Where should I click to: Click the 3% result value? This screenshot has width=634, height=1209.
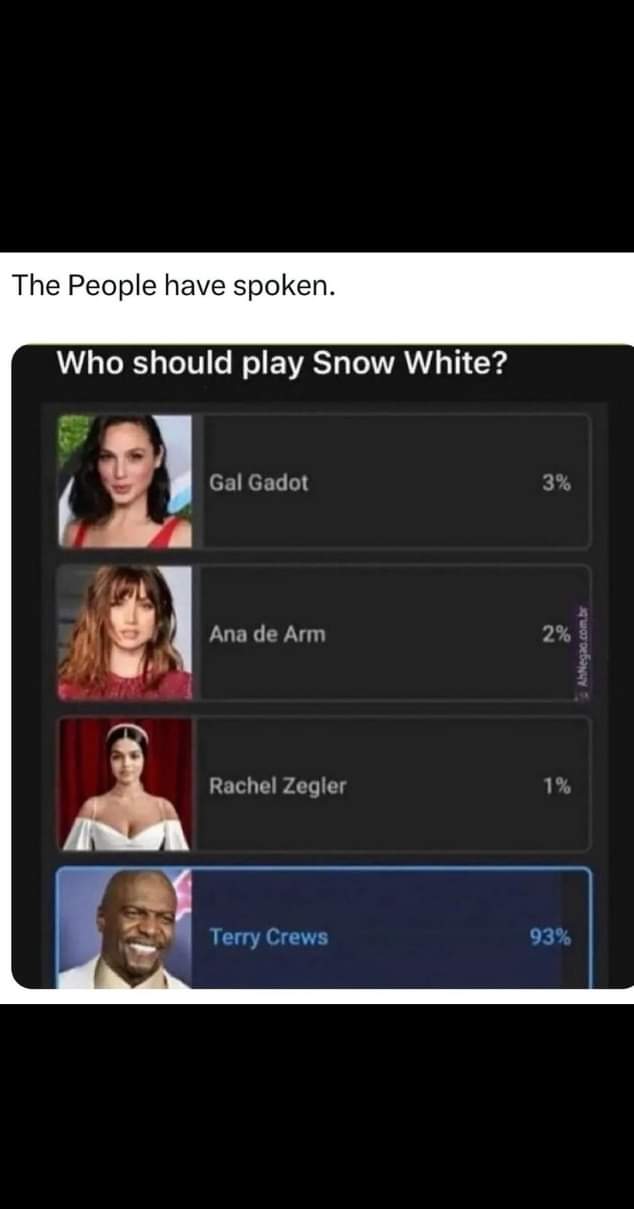[x=557, y=482]
